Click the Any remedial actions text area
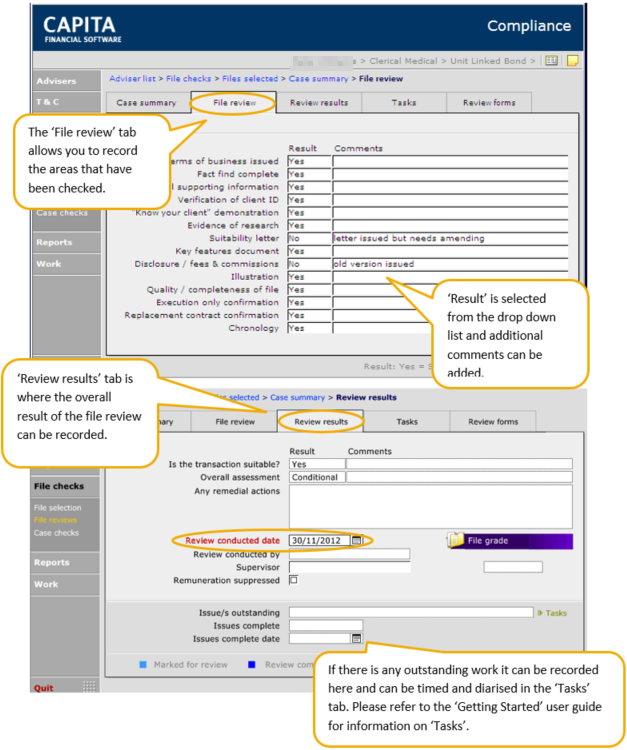The width and height of the screenshot is (627, 750). (430, 507)
